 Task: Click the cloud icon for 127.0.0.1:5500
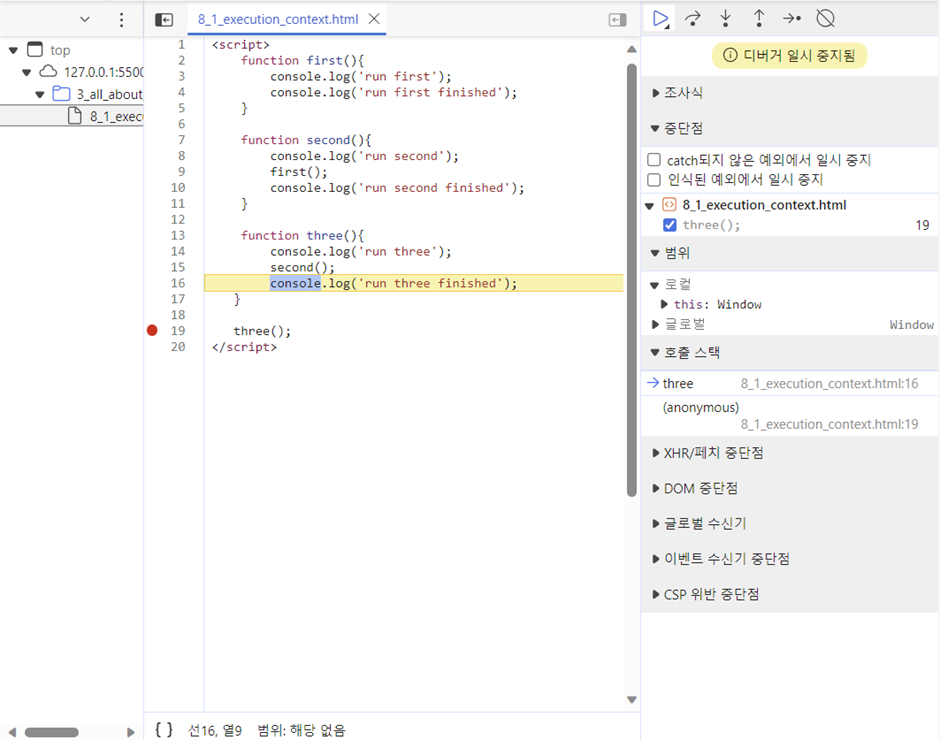click(48, 72)
